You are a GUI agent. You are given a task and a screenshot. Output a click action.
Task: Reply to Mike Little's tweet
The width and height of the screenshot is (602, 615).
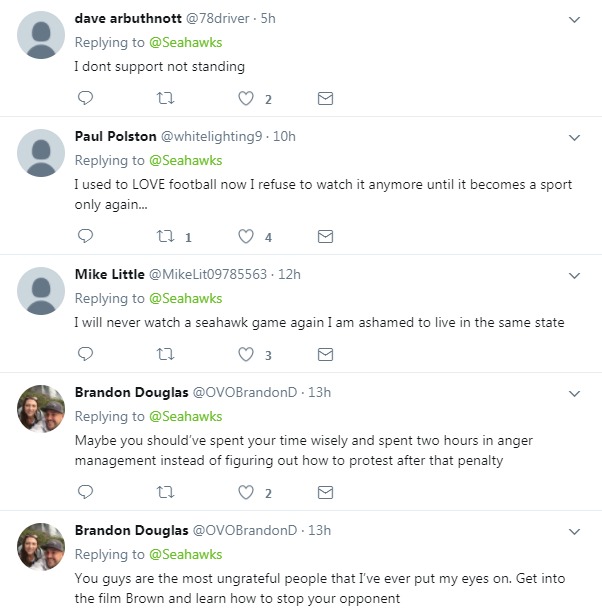pos(85,353)
